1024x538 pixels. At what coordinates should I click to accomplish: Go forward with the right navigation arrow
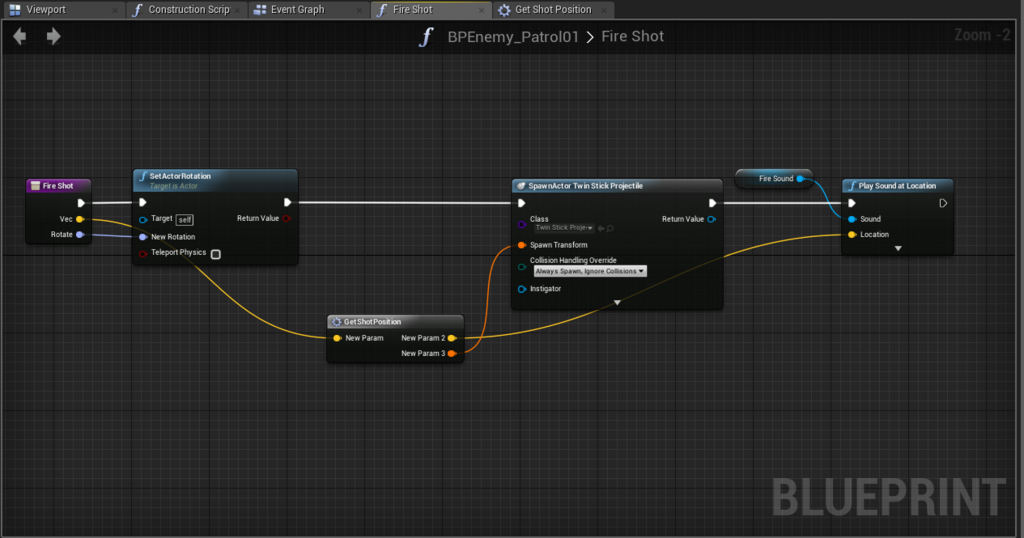[54, 37]
